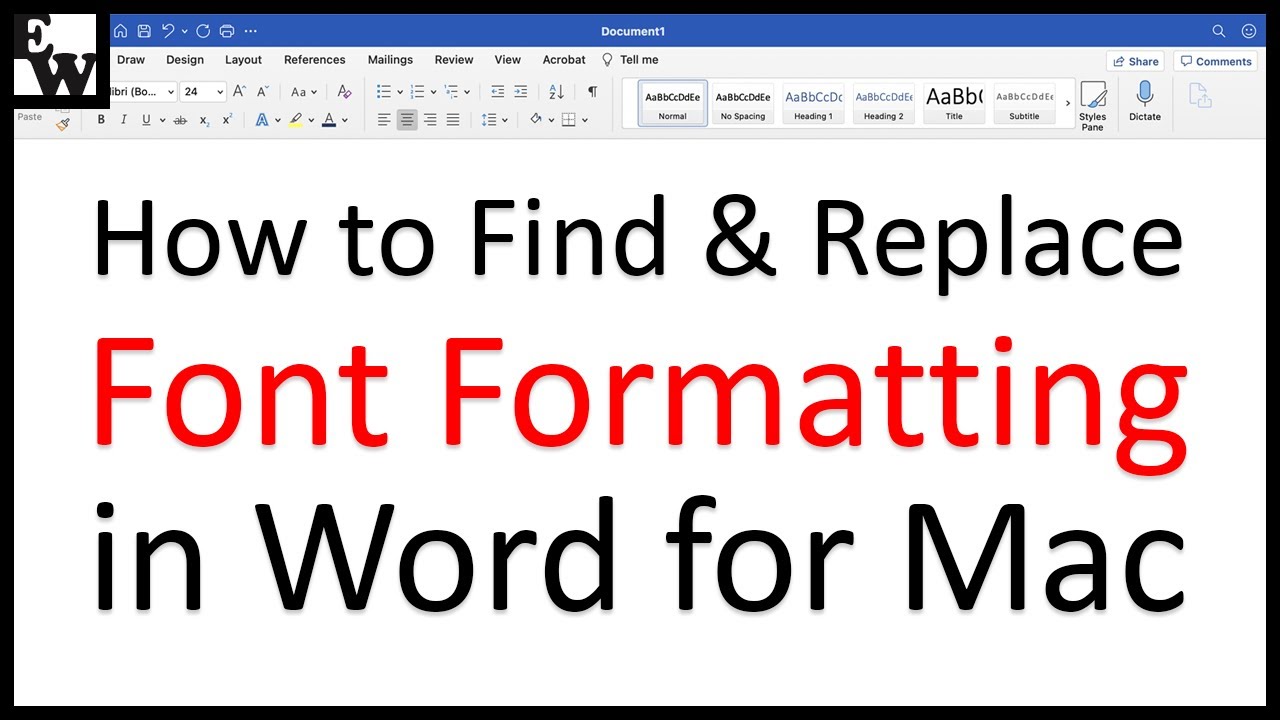1280x720 pixels.
Task: Apply multilevel list formatting
Action: point(452,91)
